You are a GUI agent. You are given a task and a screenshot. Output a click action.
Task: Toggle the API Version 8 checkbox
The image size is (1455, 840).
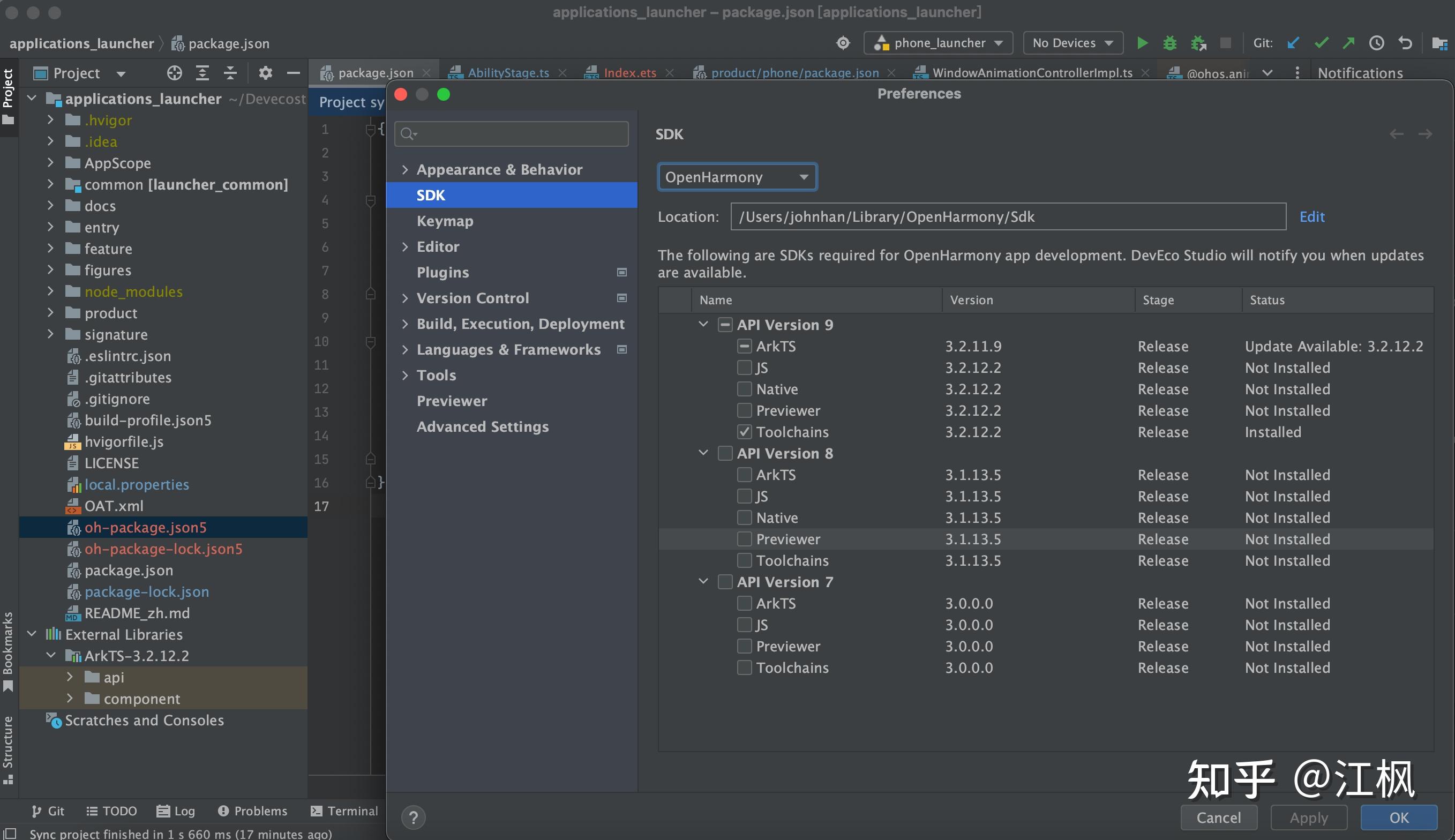(725, 453)
